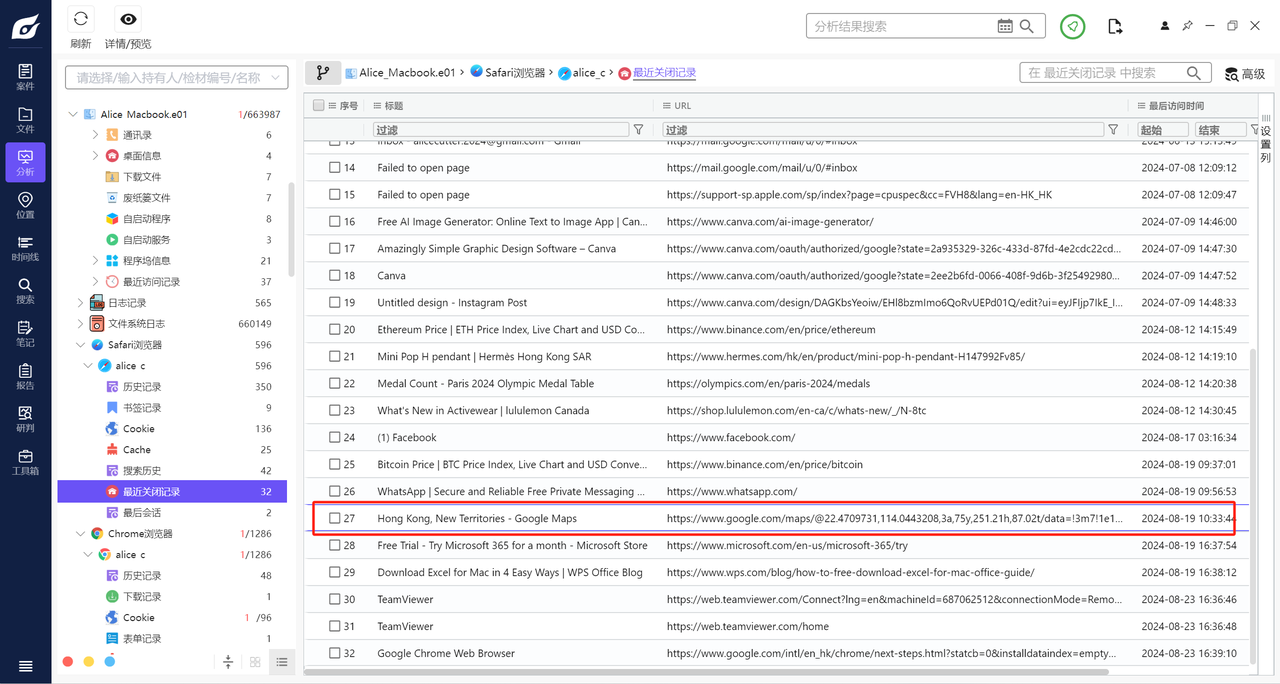
Task: Open the 工具箱 (Toolbox) sidebar section
Action: click(x=25, y=463)
